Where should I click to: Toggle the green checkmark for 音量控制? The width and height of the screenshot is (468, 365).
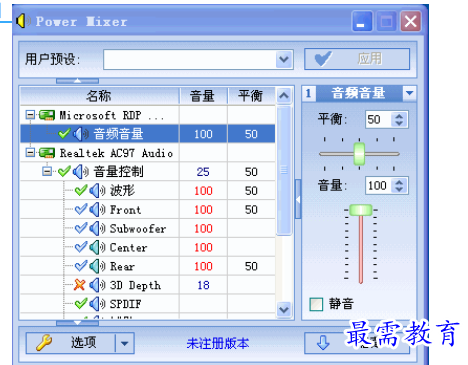click(64, 171)
